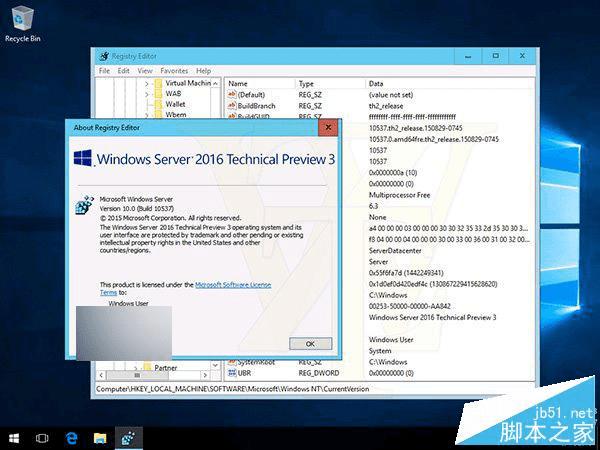Open the Edit menu in Registry Editor

123,71
